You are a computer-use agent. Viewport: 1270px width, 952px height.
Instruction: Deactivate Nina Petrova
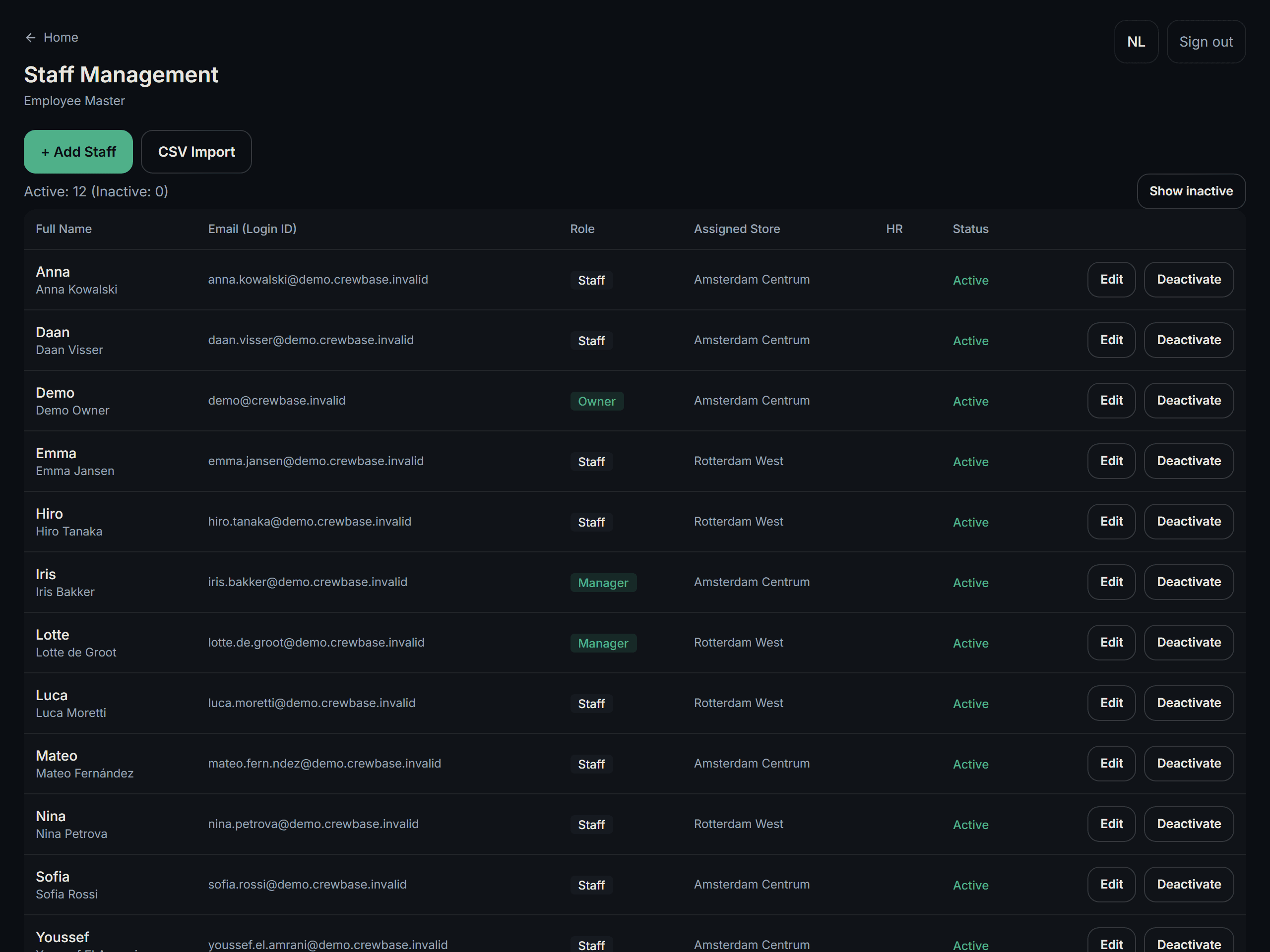(x=1189, y=824)
